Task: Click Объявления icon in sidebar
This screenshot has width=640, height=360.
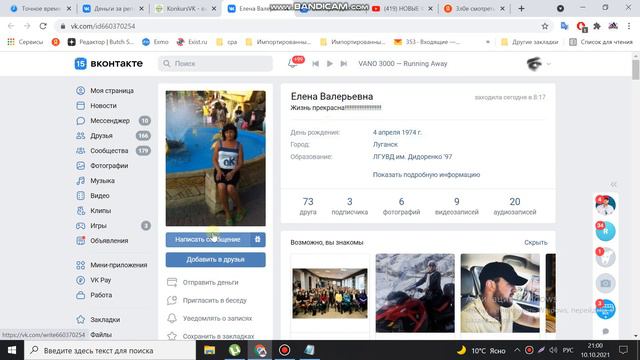Action: coord(81,240)
